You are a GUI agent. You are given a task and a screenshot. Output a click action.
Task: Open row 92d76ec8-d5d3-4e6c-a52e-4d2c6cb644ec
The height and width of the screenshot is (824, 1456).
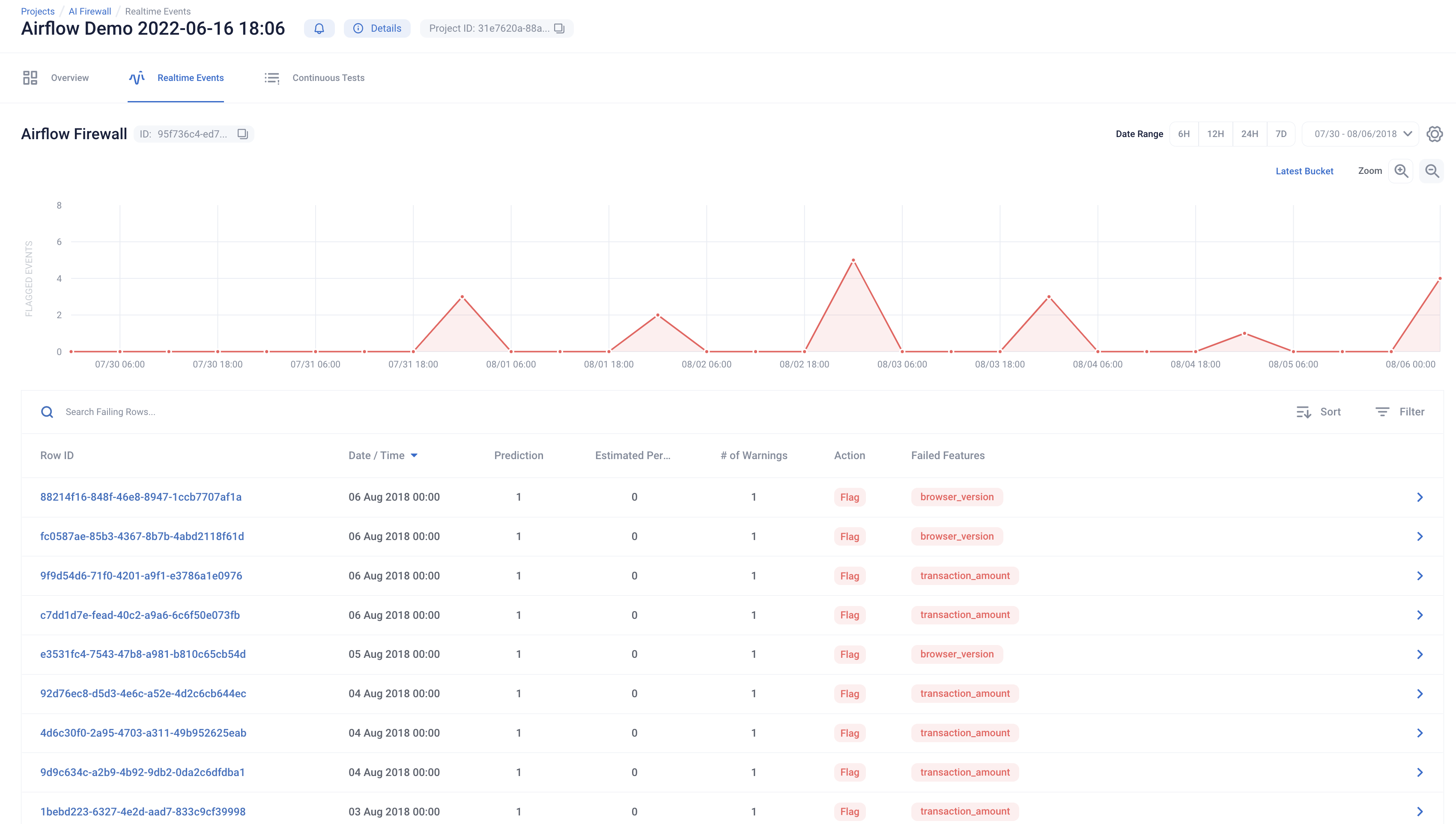tap(143, 694)
